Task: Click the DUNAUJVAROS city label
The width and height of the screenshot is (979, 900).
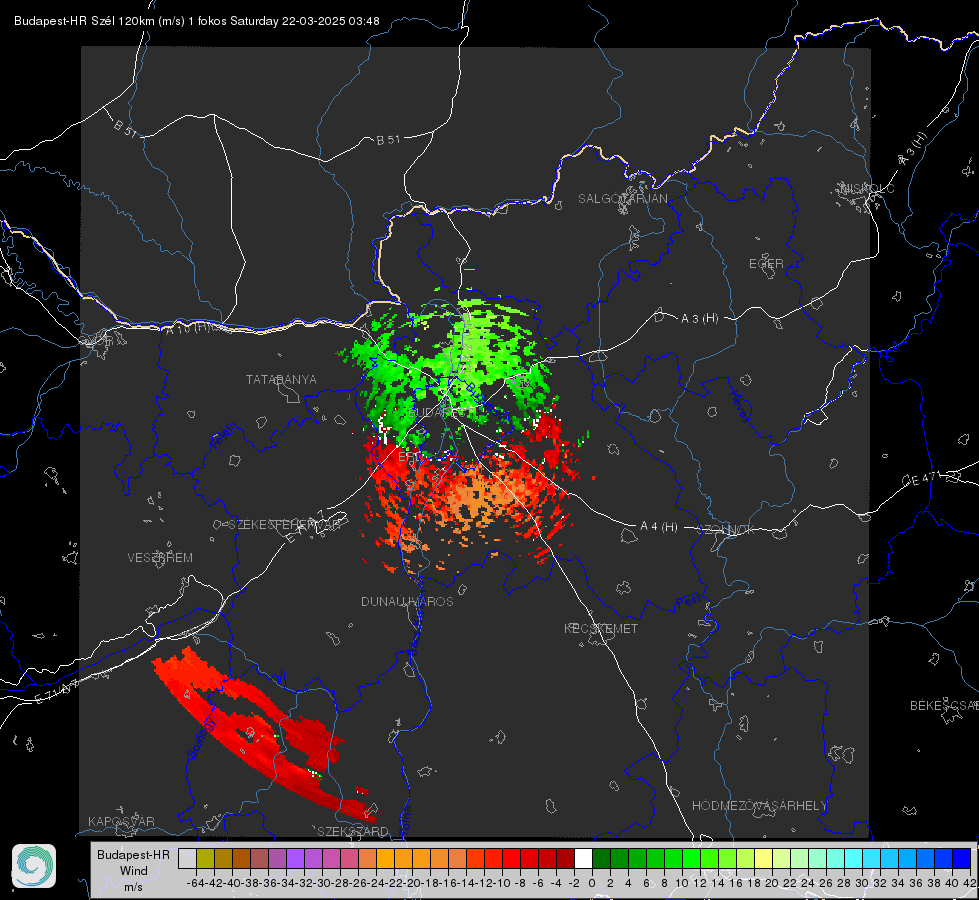Action: (407, 601)
